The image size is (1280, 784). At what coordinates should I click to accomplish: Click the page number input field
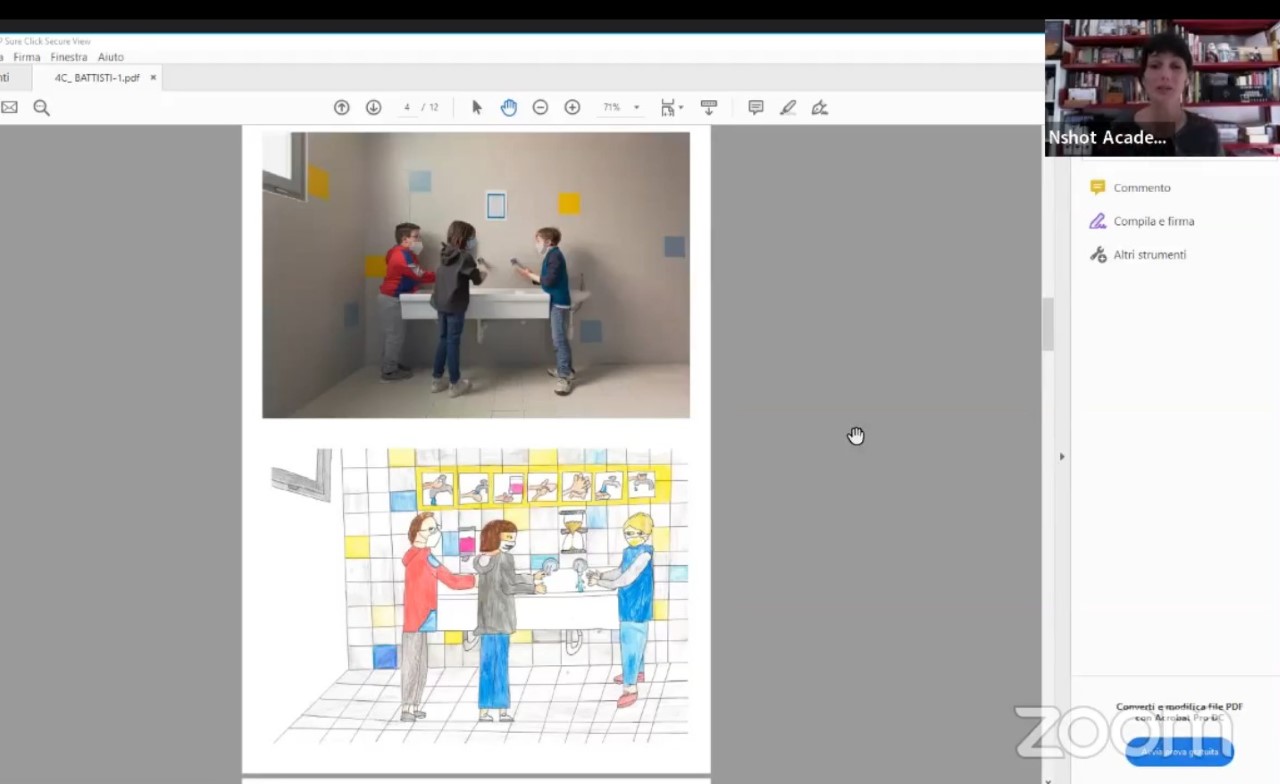pyautogui.click(x=407, y=107)
